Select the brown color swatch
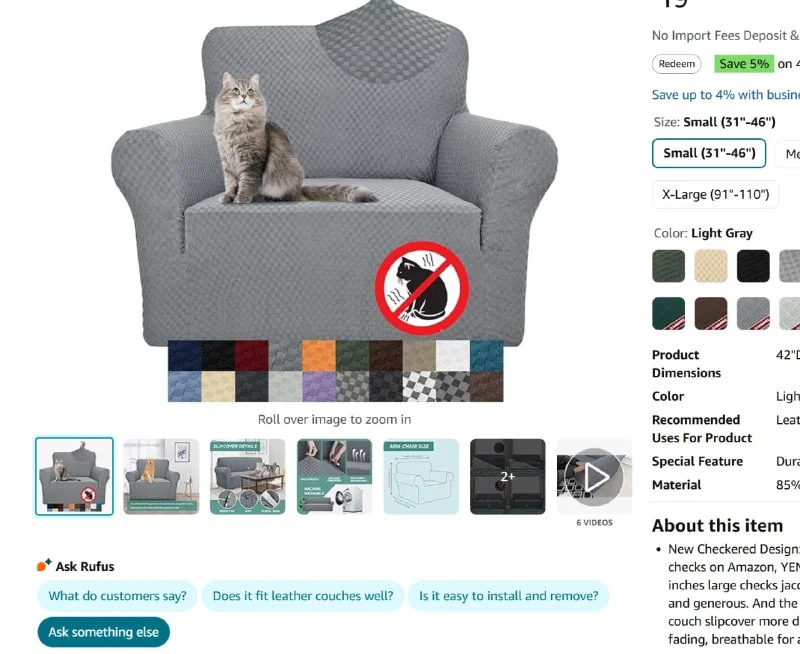Screen dimensions: 800x654 coord(711,313)
